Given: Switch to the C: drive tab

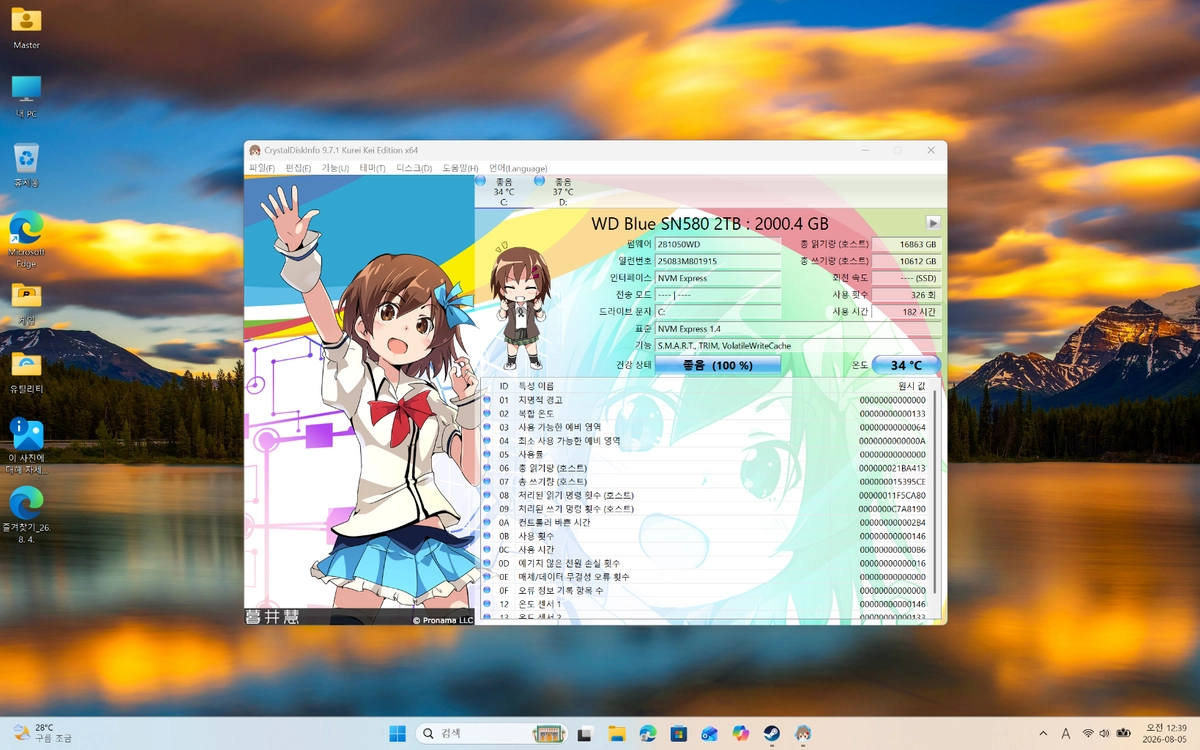Looking at the screenshot, I should (x=503, y=192).
